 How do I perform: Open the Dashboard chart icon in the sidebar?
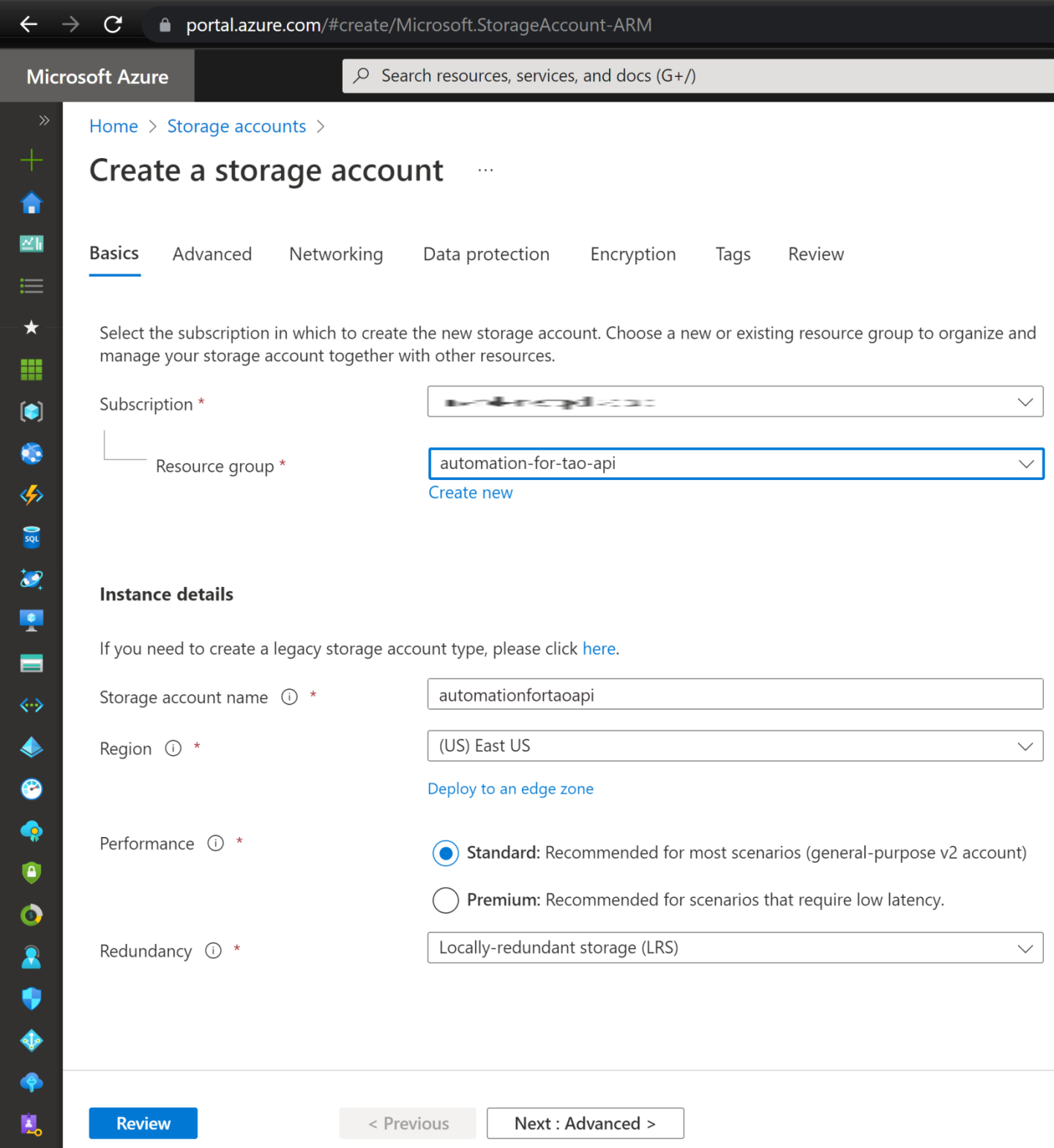pyautogui.click(x=31, y=244)
